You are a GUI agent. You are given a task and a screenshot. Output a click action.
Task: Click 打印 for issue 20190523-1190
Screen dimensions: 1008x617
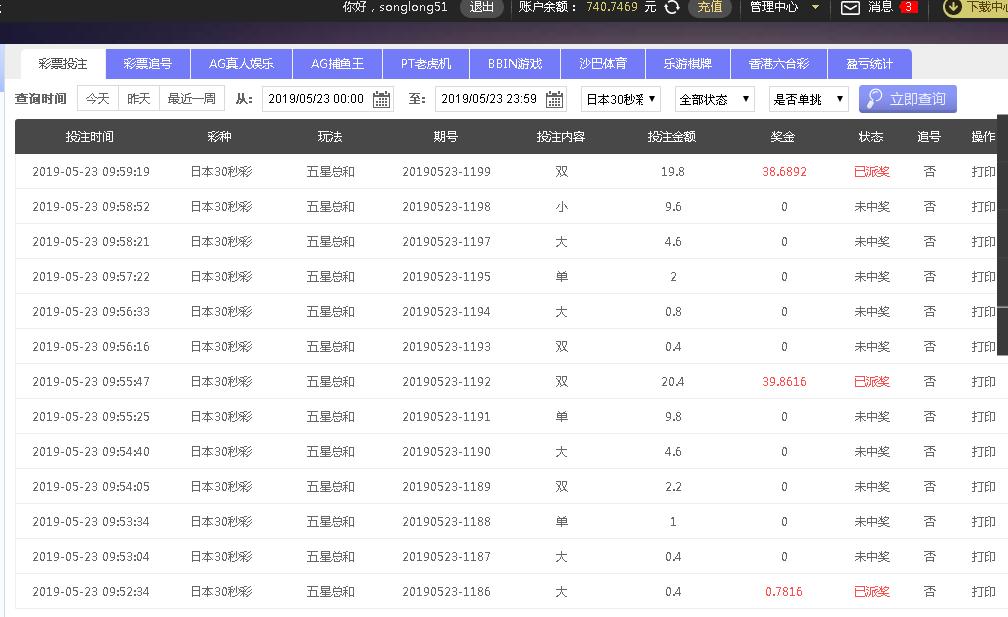(x=983, y=452)
